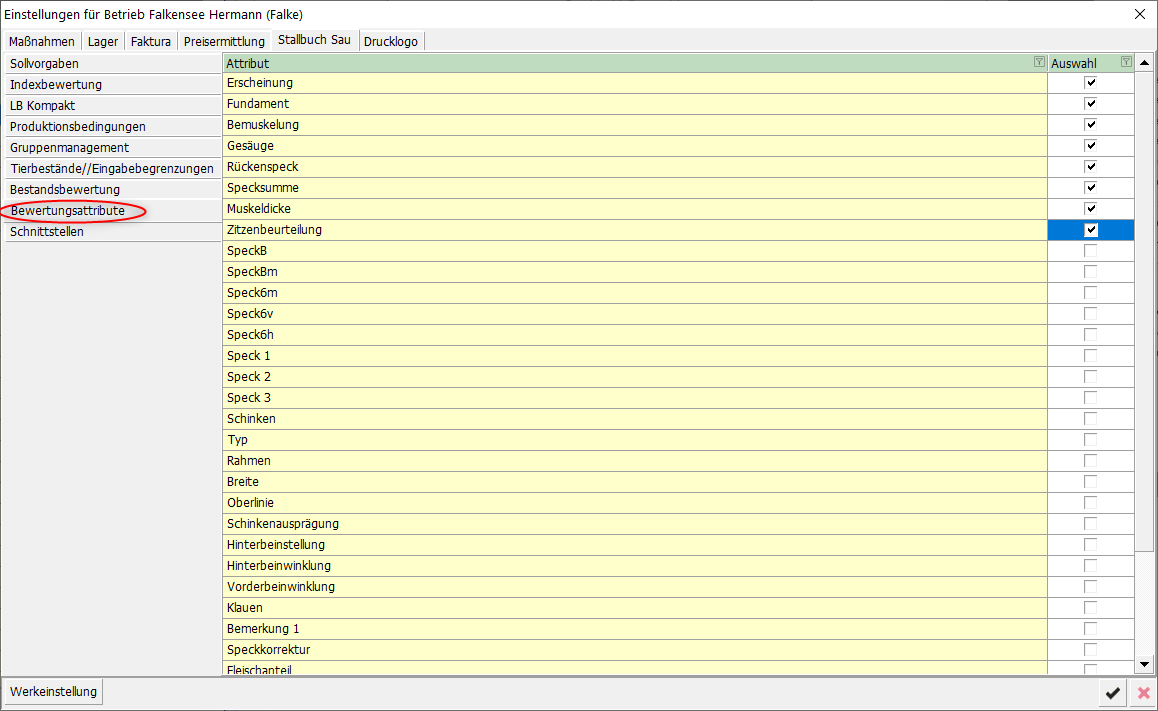Open filter icon in Attribut column header
Viewport: 1158px width, 711px height.
coord(1039,63)
